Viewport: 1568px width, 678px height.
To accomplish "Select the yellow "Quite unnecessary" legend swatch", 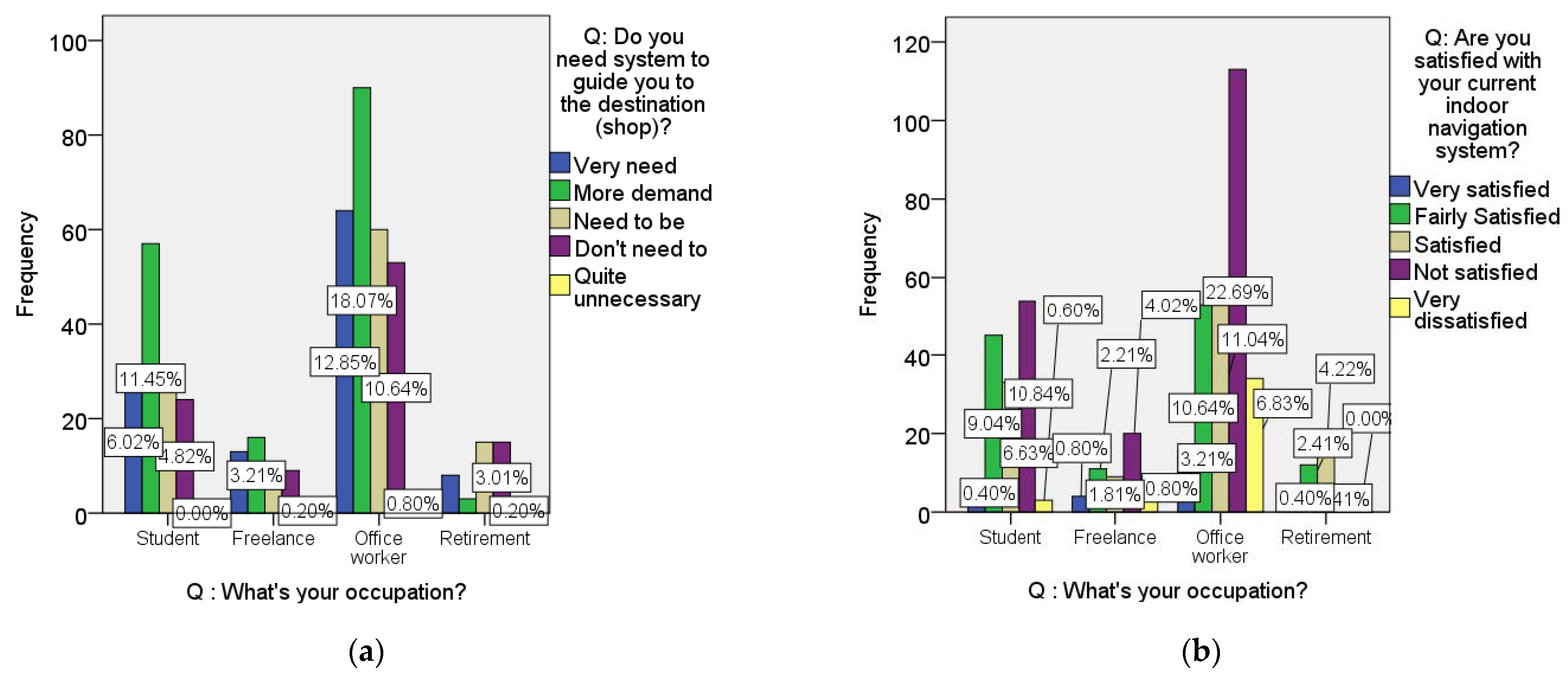I will (559, 285).
